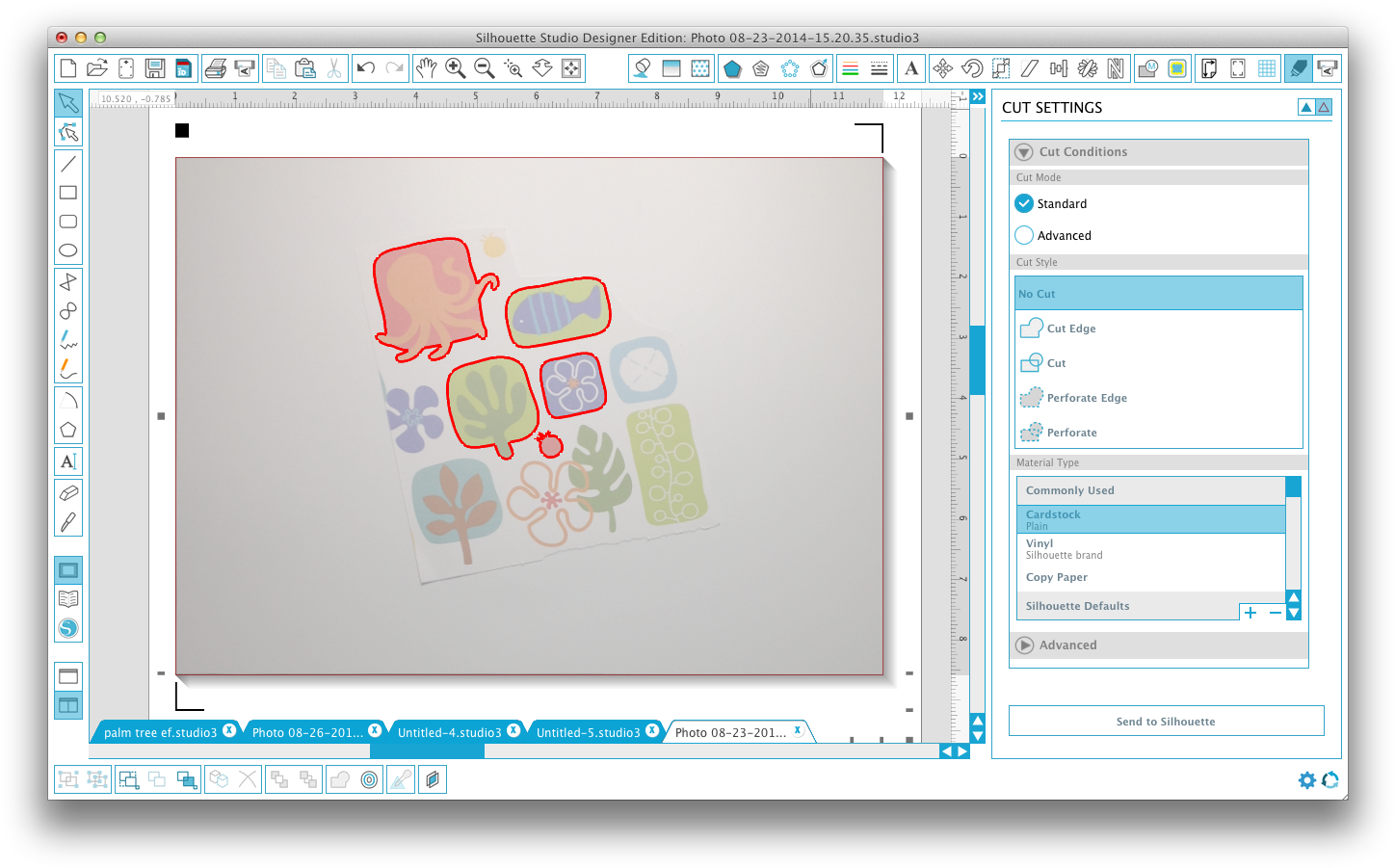Click the canvas vertical scrollbar thumb
Screen dimensions: 1395x868
coord(977,359)
